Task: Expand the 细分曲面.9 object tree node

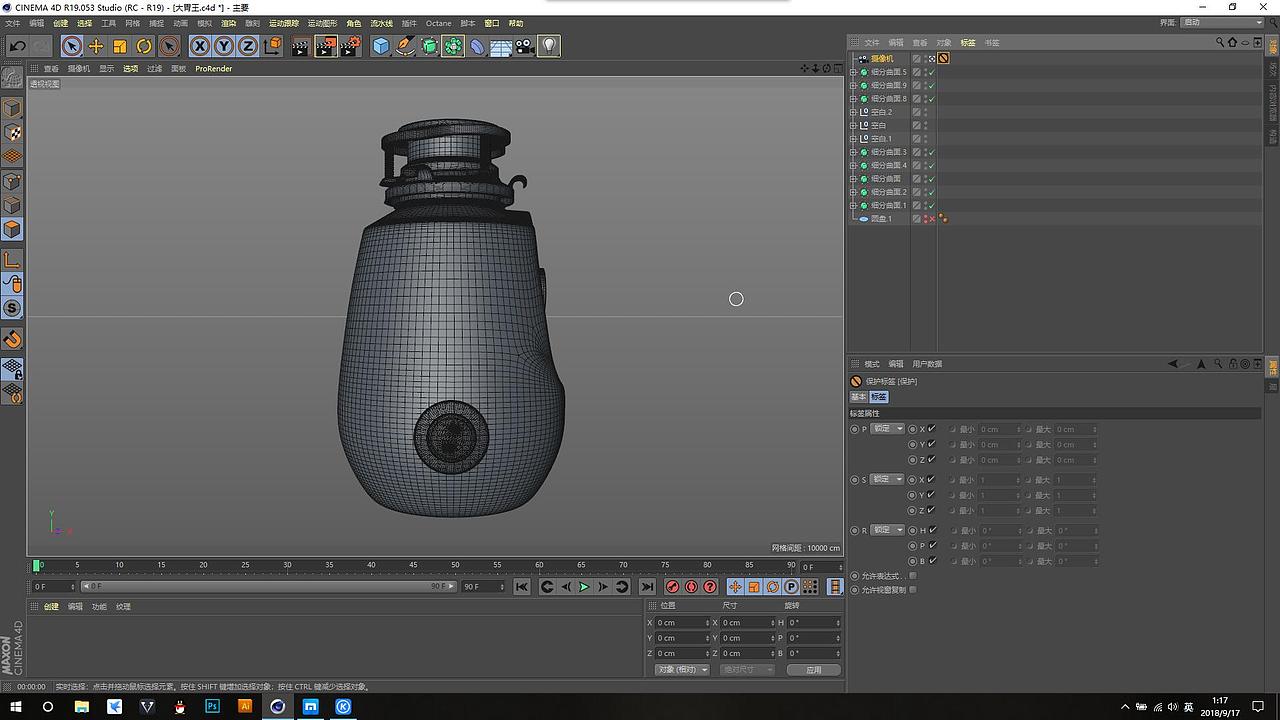Action: click(853, 86)
